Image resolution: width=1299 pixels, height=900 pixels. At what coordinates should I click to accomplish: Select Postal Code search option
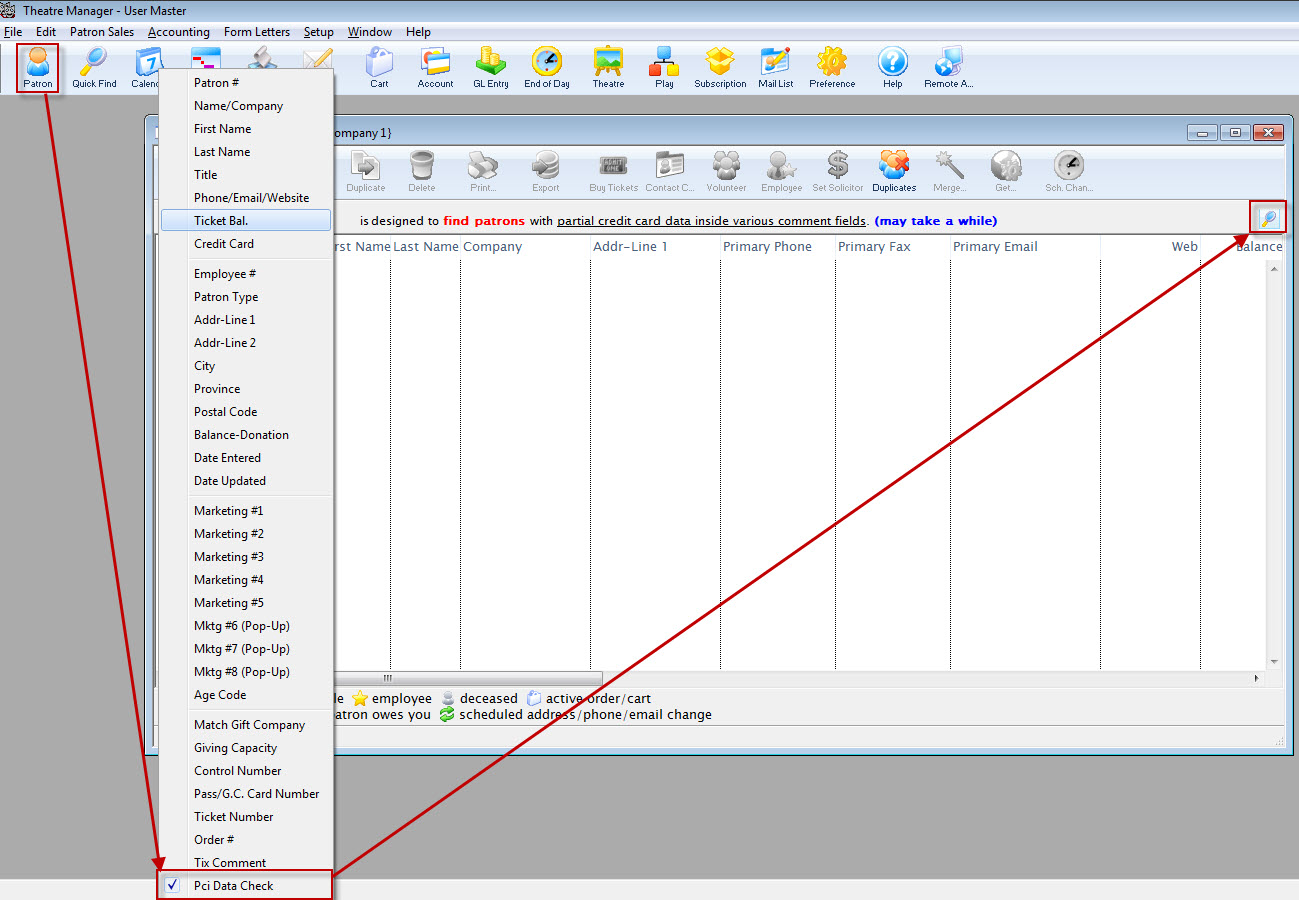(245, 412)
